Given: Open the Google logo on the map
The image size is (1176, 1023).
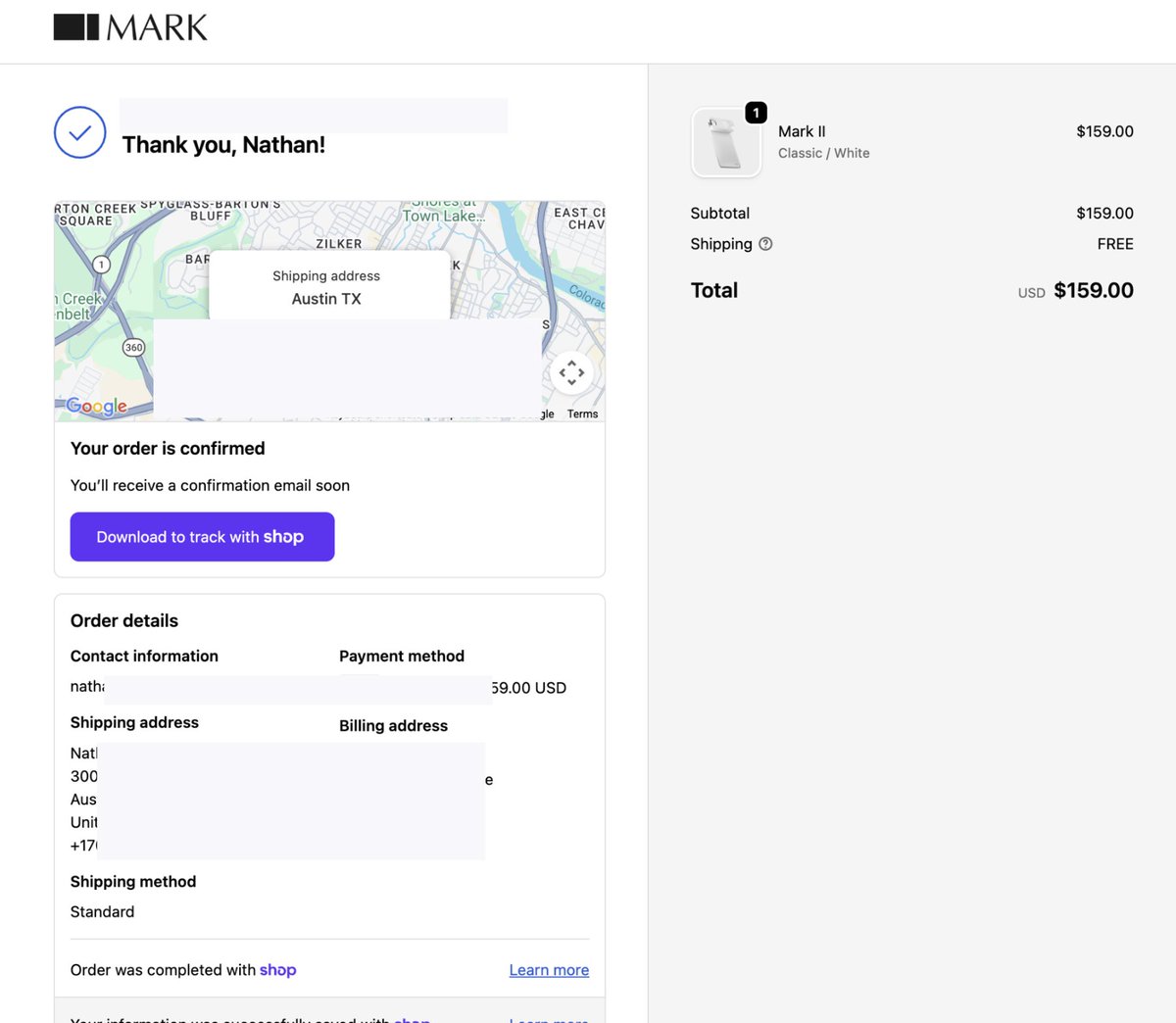Looking at the screenshot, I should (x=96, y=406).
